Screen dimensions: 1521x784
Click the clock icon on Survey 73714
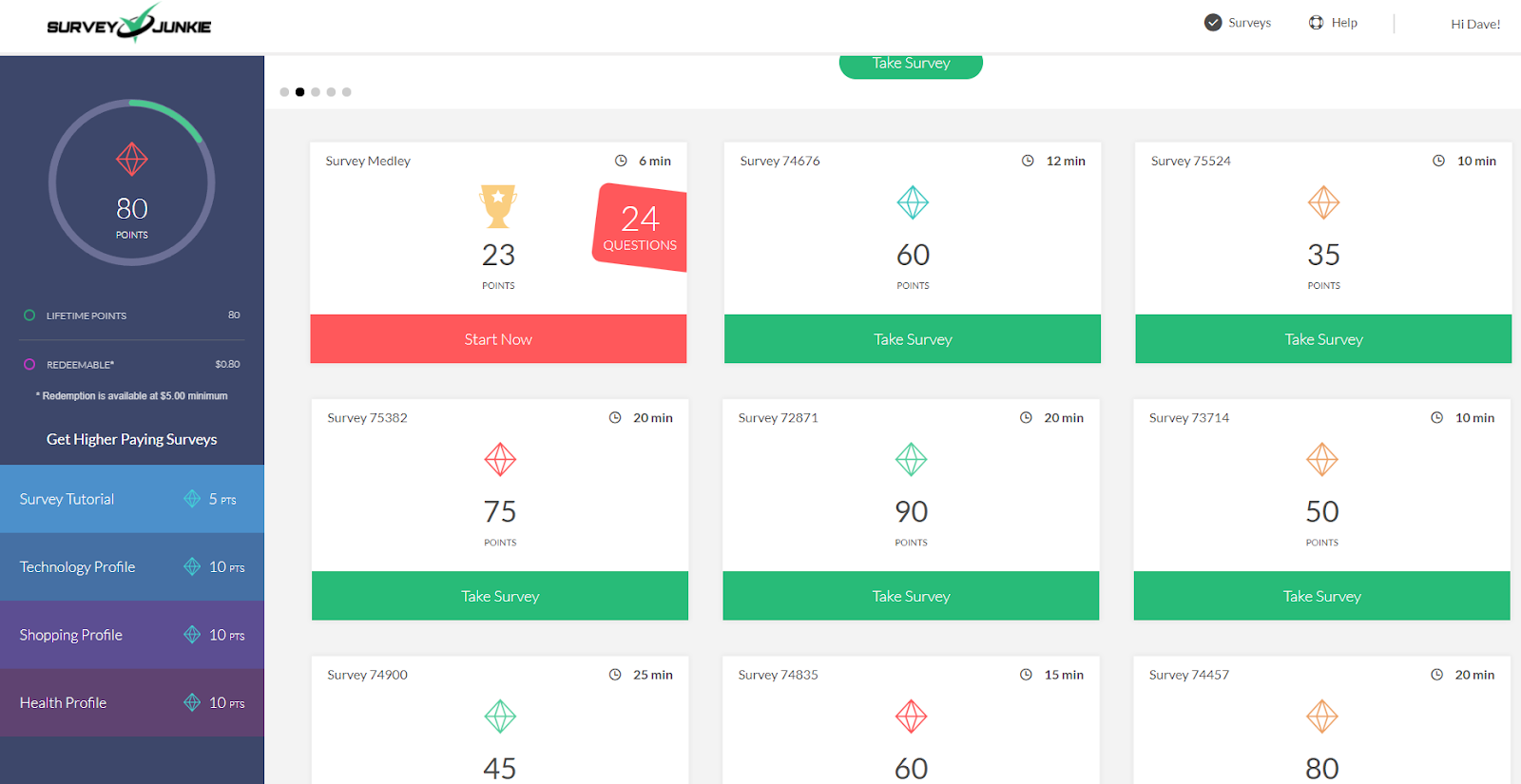(x=1436, y=418)
